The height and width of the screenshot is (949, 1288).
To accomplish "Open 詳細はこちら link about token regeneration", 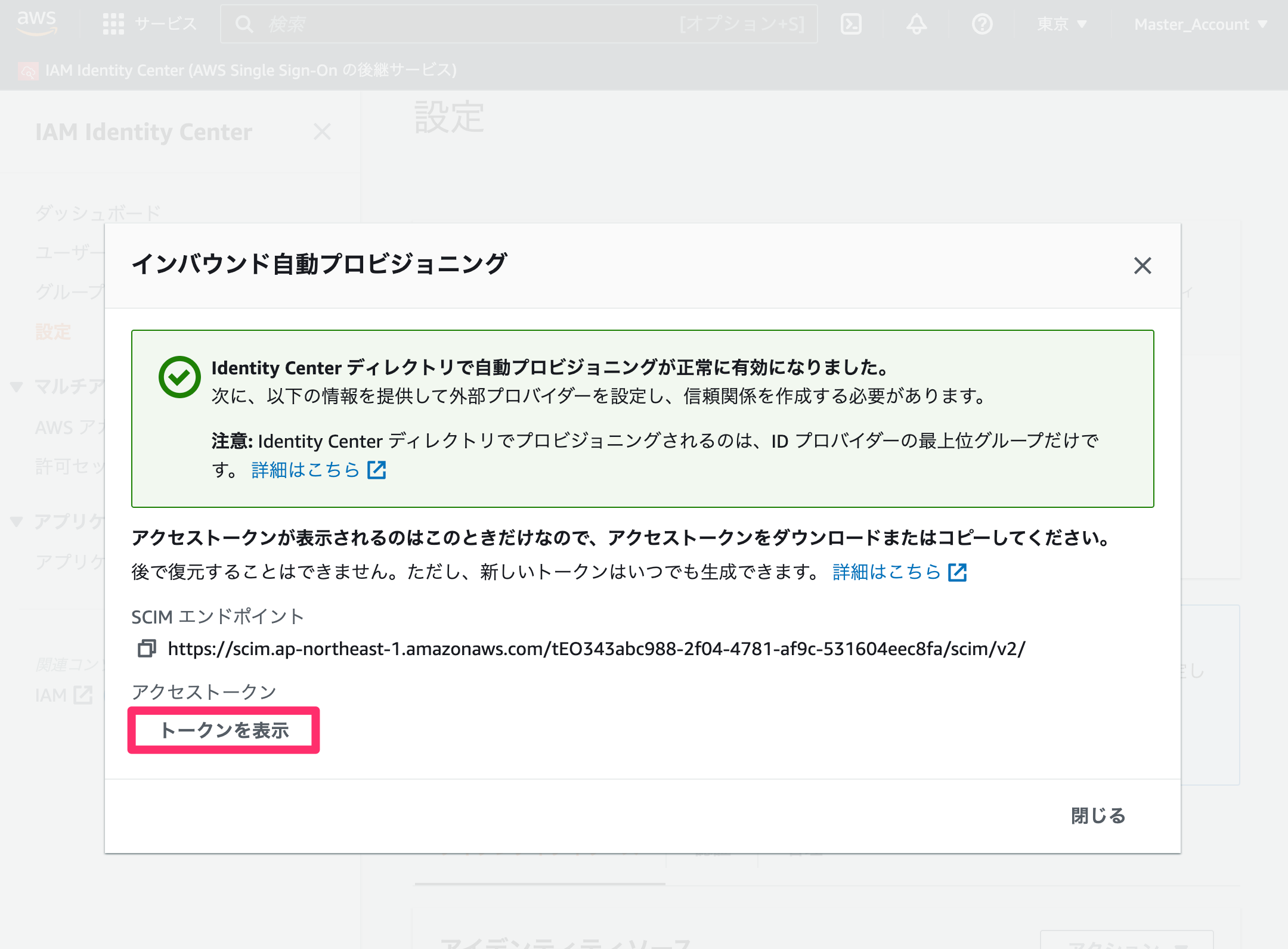I will (887, 572).
